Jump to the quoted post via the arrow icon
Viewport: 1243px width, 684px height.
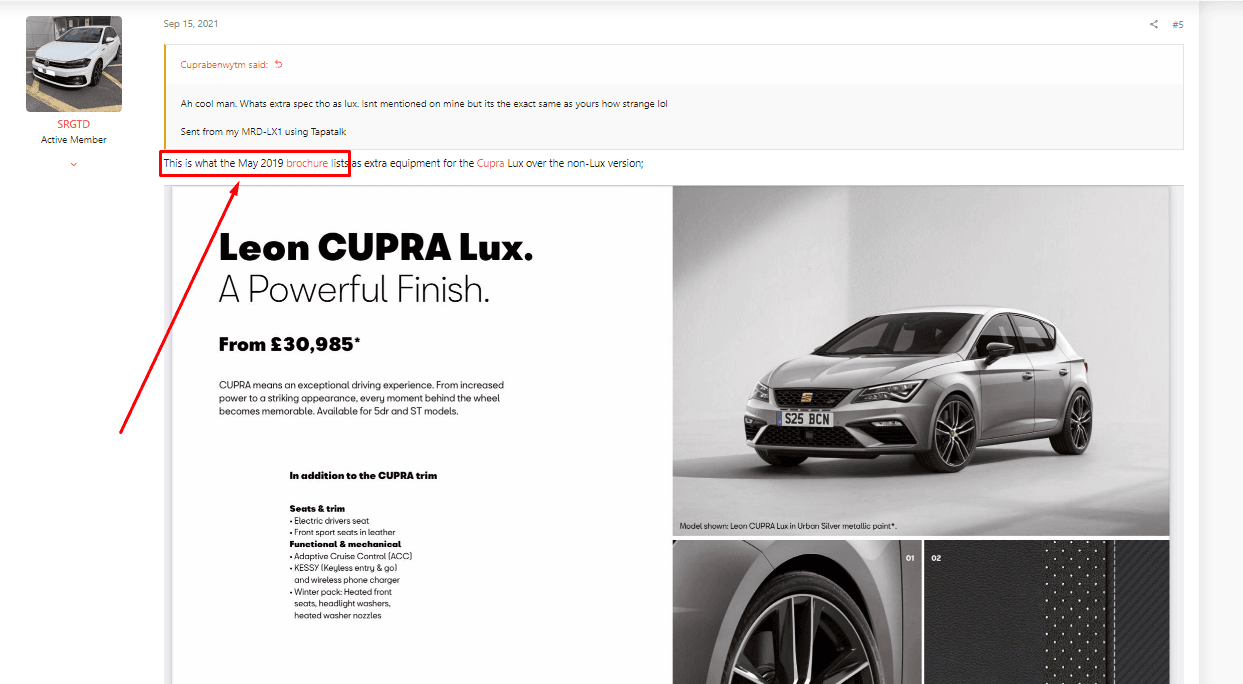point(279,65)
